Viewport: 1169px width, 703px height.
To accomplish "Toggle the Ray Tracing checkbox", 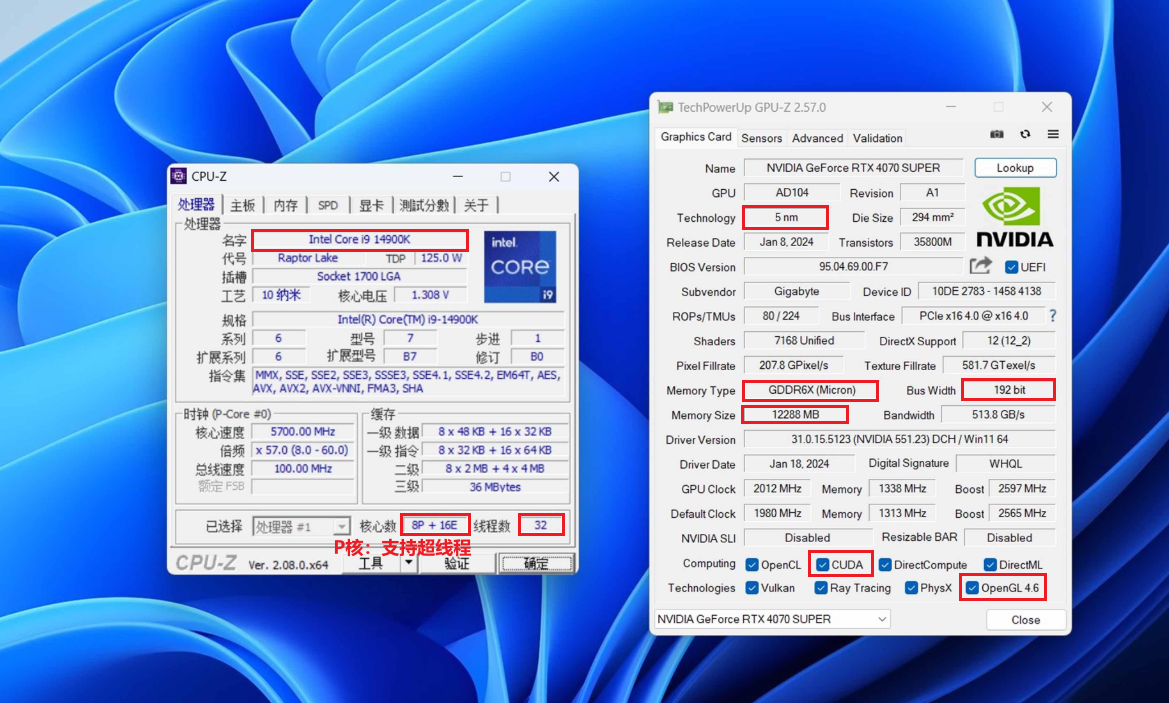I will [821, 588].
